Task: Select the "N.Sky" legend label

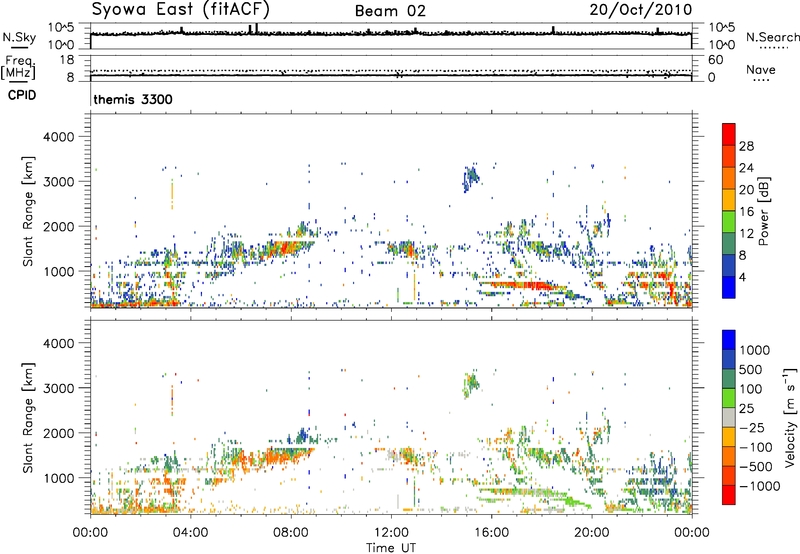Action: pos(19,37)
